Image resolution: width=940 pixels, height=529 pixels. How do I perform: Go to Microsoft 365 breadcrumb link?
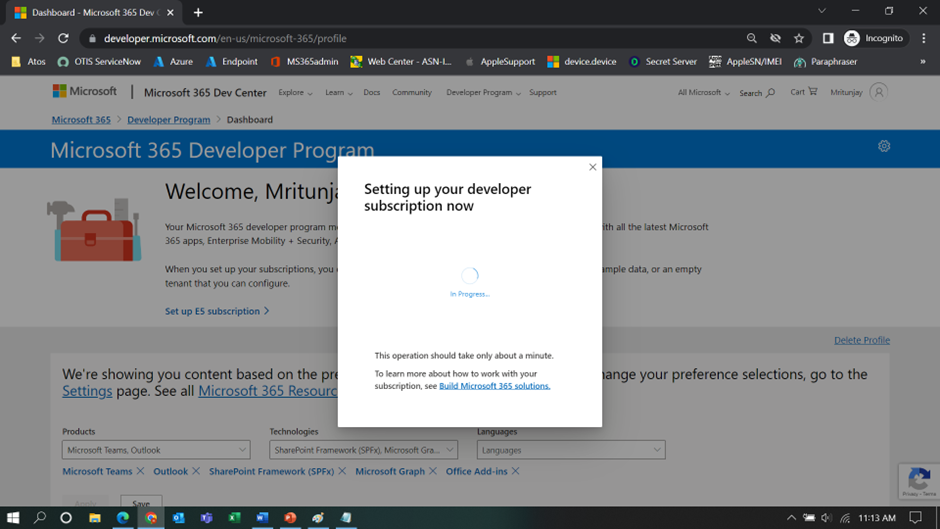pyautogui.click(x=81, y=119)
